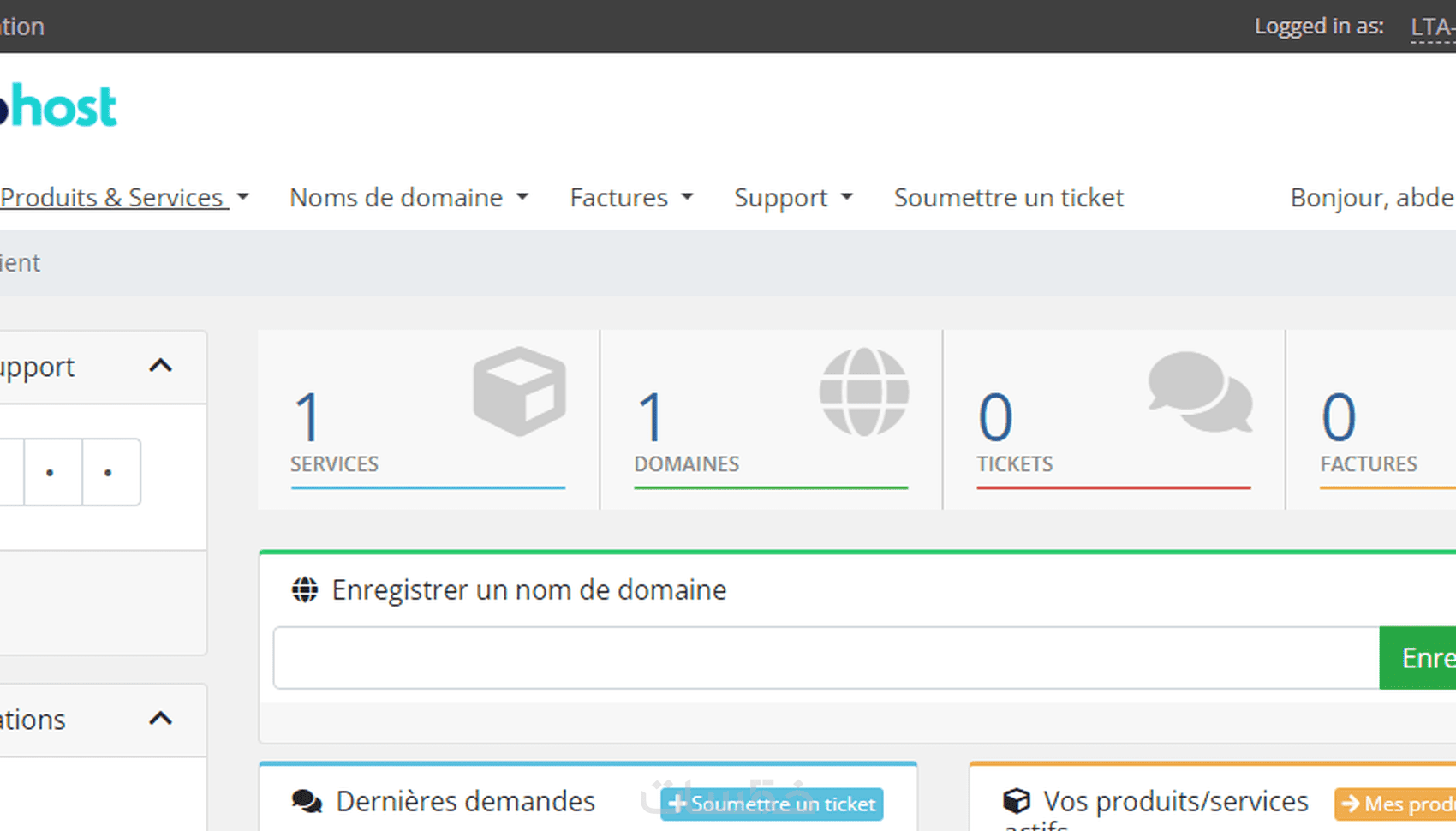Screen dimensions: 1456x831
Task: Click the blue Soumettre un ticket button
Action: click(772, 804)
